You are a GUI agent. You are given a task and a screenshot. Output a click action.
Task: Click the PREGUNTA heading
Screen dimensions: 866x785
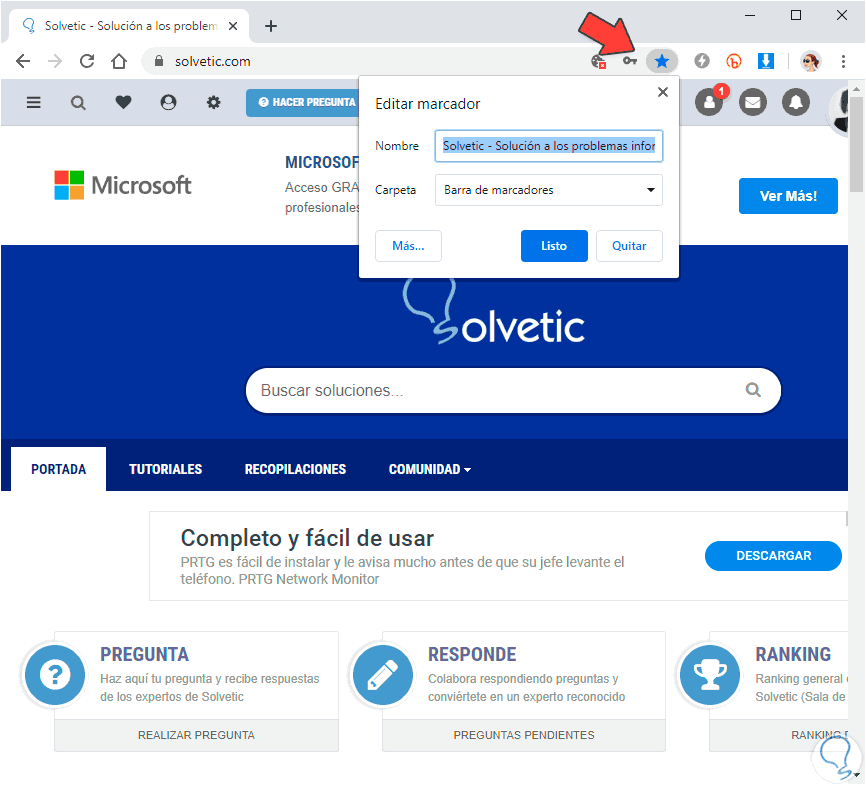coord(144,655)
